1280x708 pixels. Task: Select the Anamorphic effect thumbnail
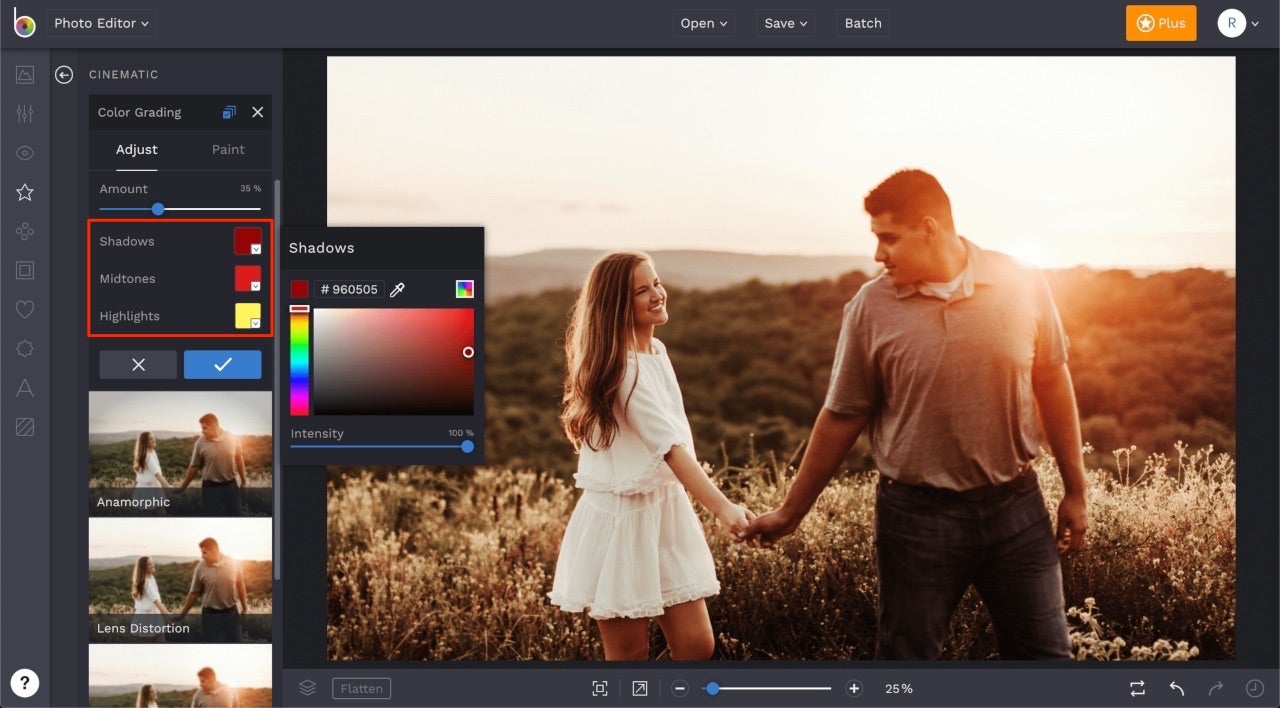[180, 450]
